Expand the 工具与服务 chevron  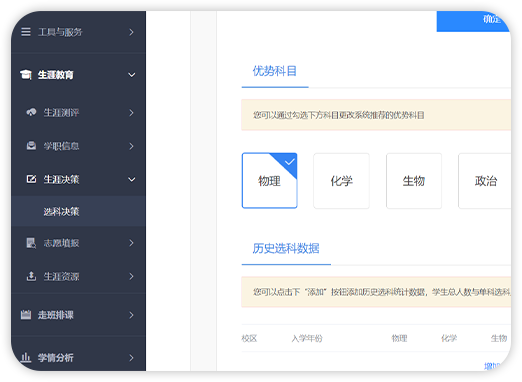[131, 32]
